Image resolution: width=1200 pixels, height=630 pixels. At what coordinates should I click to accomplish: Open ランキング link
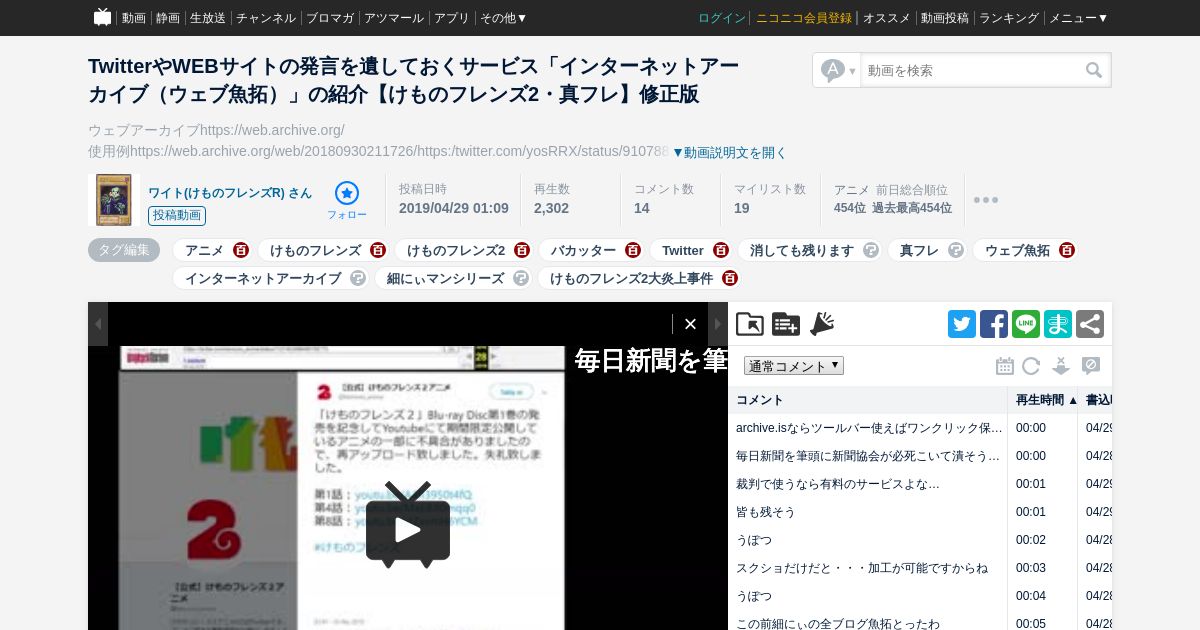(1009, 18)
